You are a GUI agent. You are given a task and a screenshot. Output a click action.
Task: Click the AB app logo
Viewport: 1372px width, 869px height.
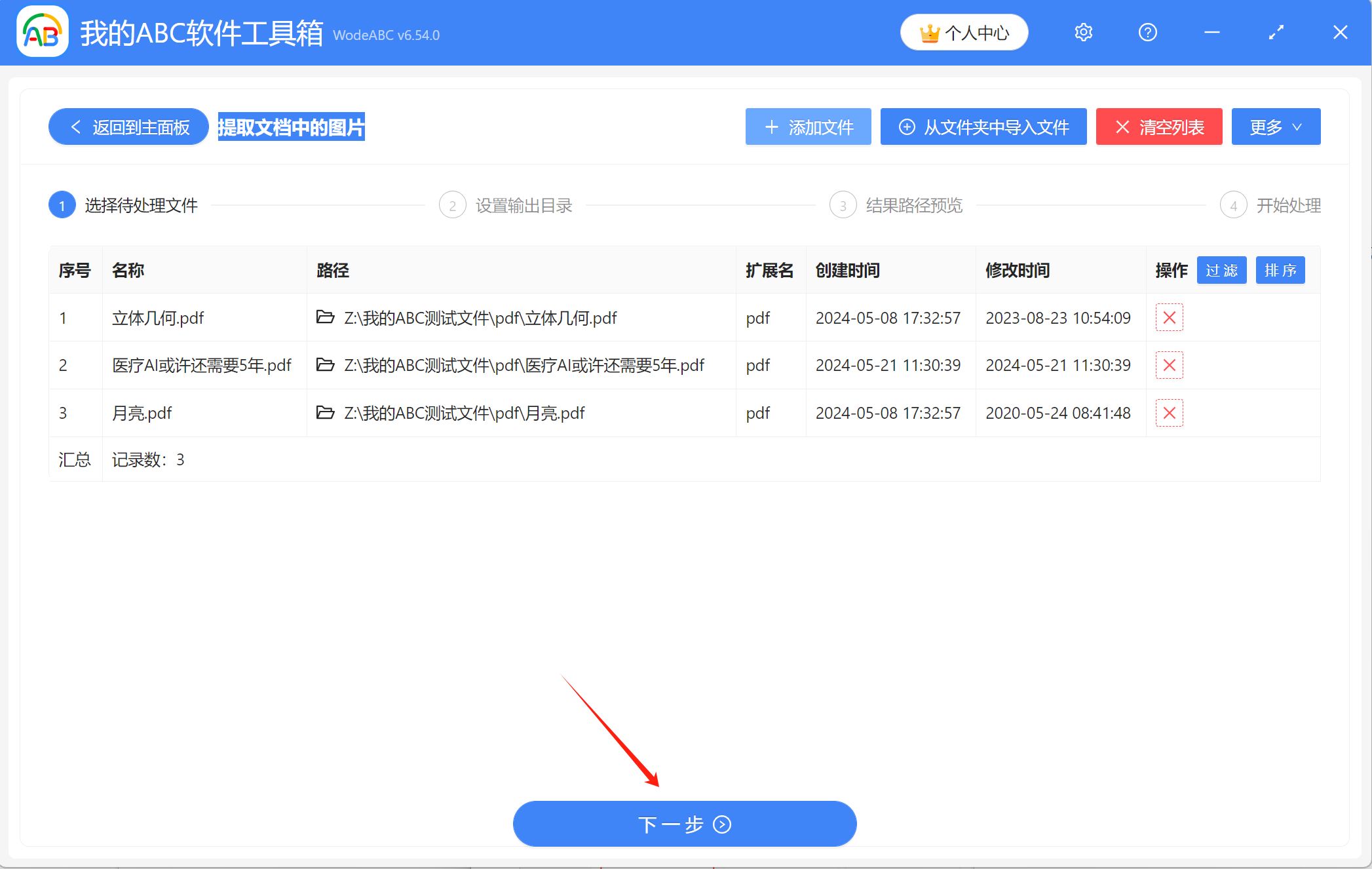tap(41, 31)
